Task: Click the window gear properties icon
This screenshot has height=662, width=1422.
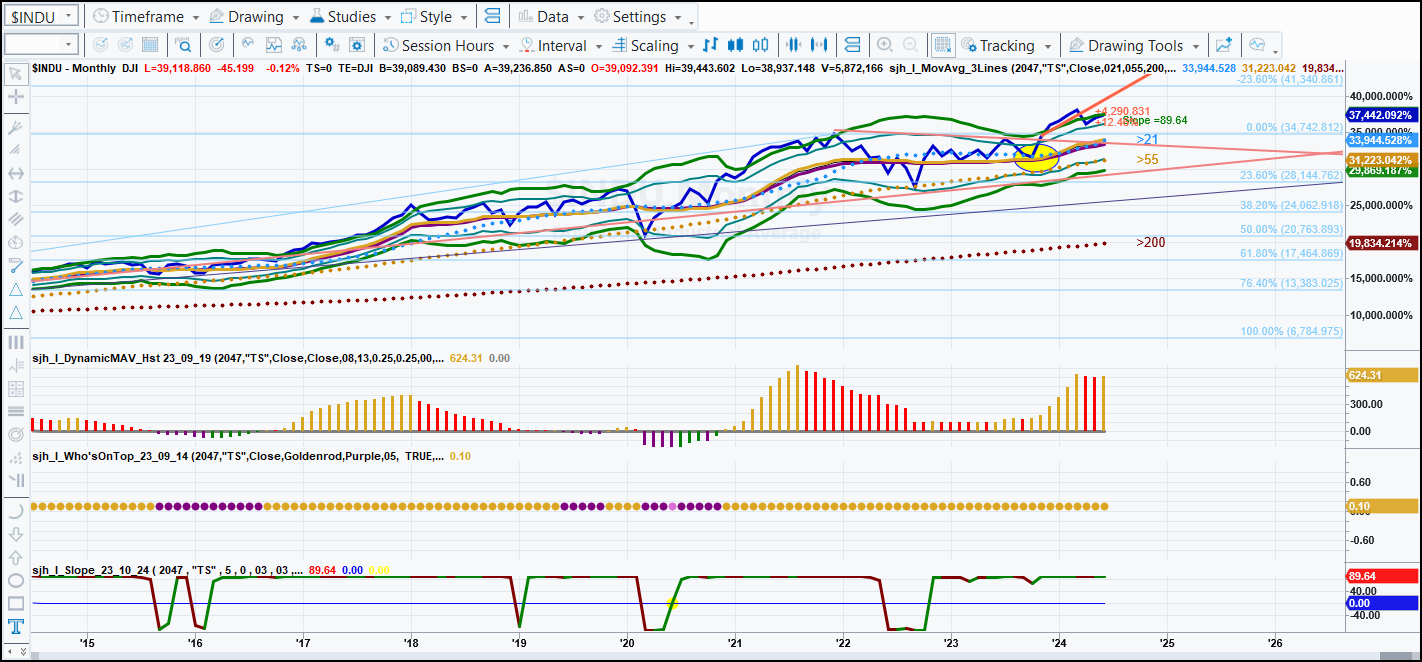Action: (x=359, y=45)
